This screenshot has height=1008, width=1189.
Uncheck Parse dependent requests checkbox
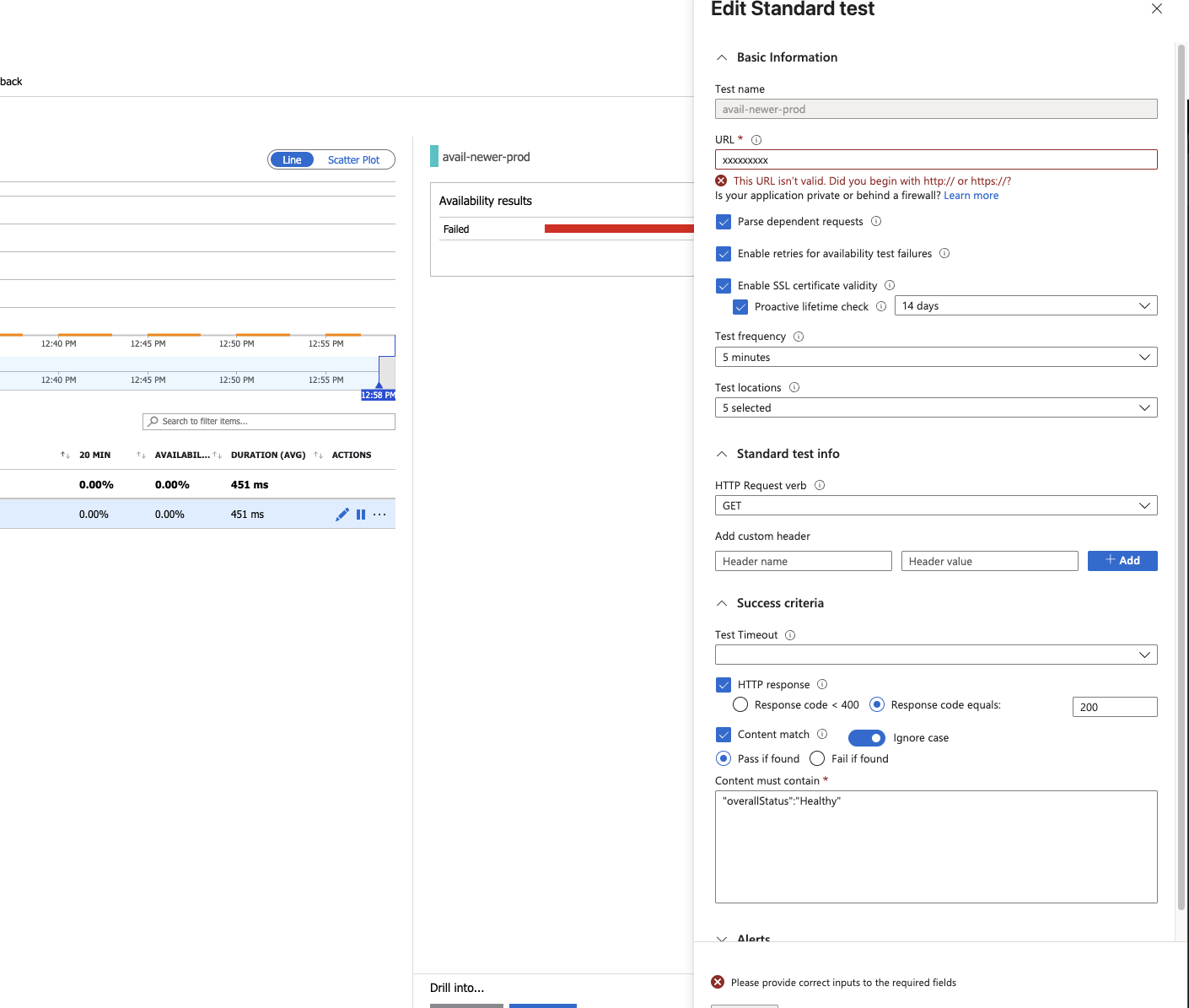724,222
